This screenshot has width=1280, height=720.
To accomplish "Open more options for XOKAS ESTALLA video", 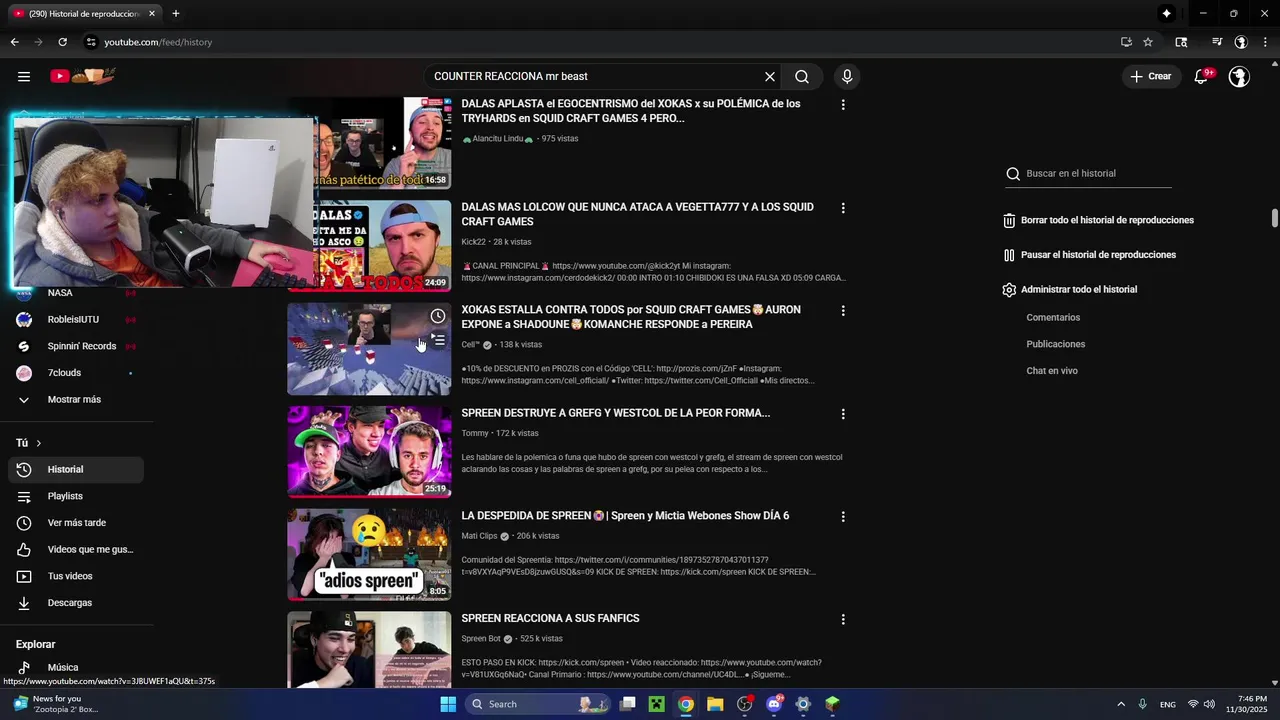I will [x=843, y=311].
